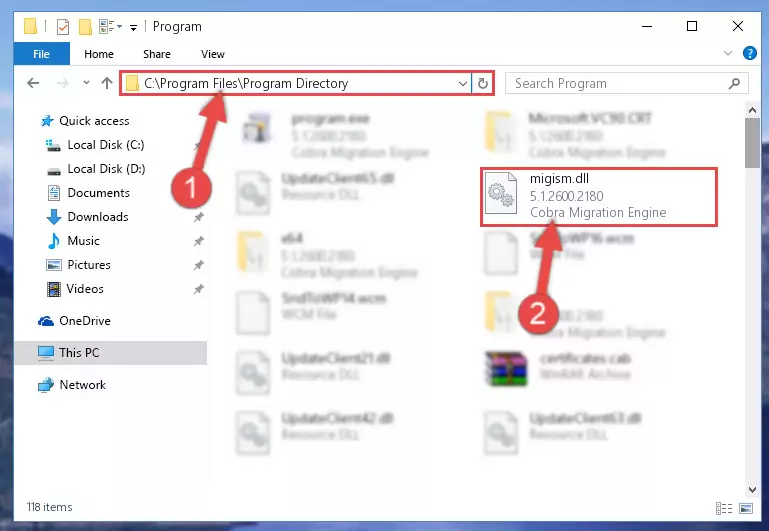Open the Customize Quick Access Toolbar dropdown
Screen dimensions: 769x531
133,27
